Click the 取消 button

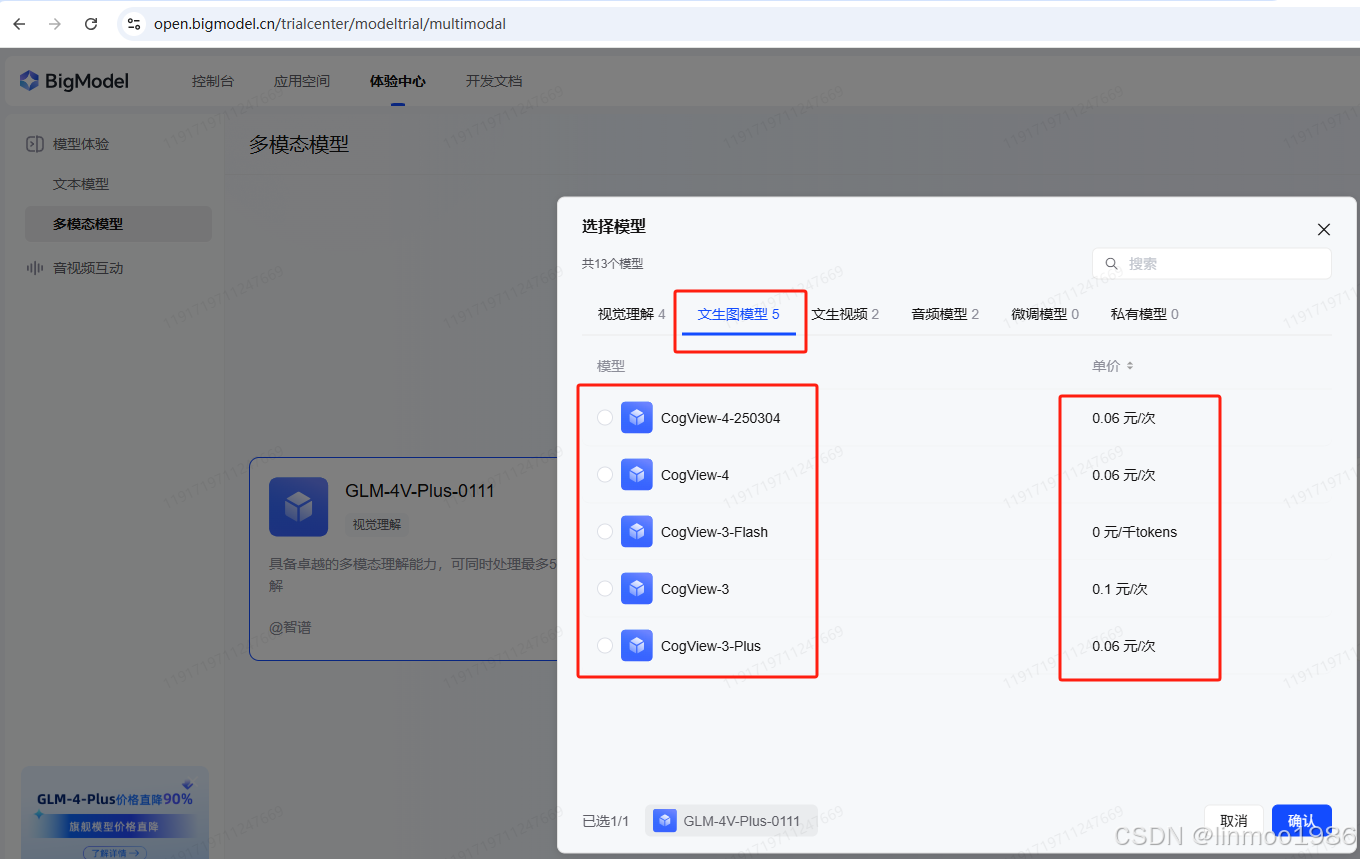pos(1234,821)
